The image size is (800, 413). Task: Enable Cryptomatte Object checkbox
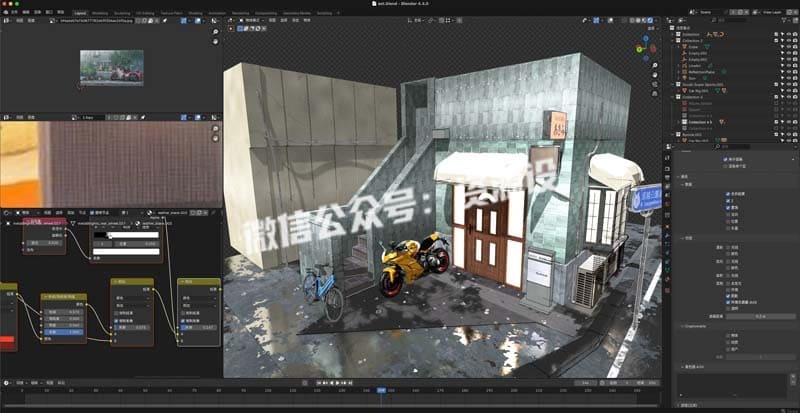point(727,335)
